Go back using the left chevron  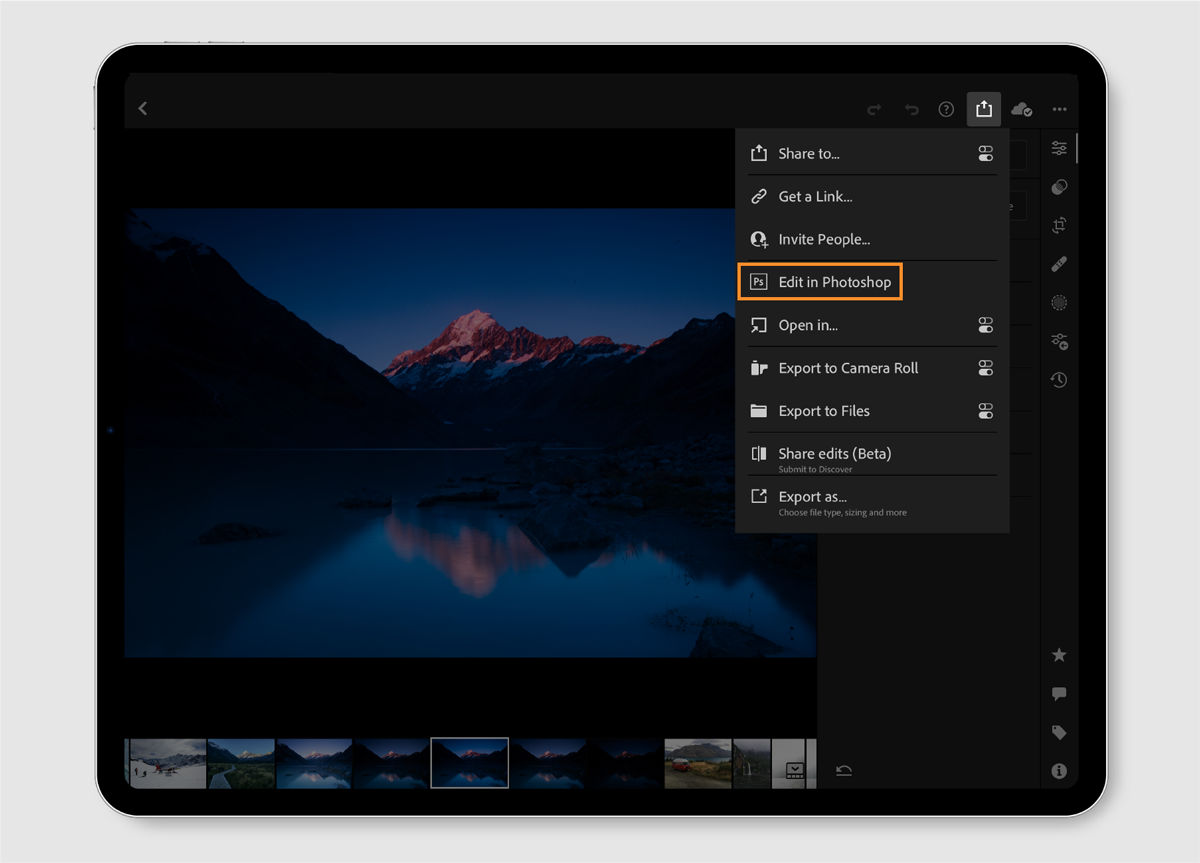point(143,108)
